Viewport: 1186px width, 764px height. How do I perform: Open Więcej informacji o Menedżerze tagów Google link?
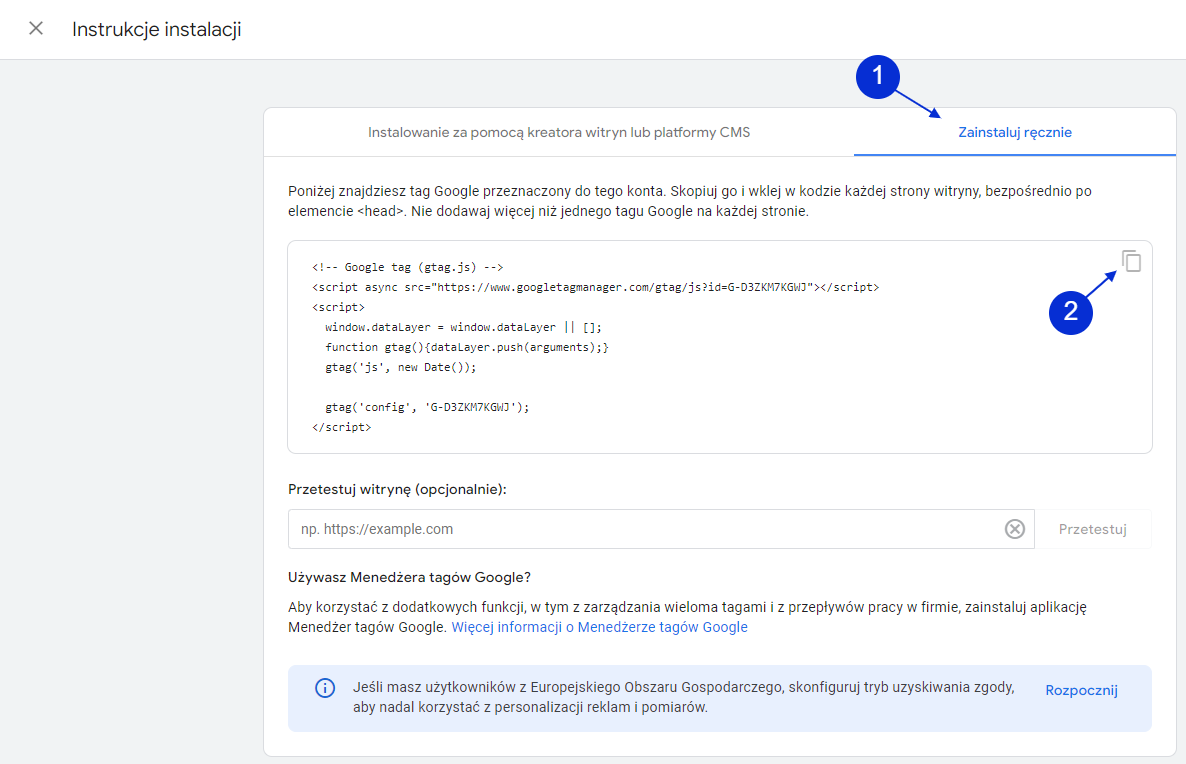point(599,627)
